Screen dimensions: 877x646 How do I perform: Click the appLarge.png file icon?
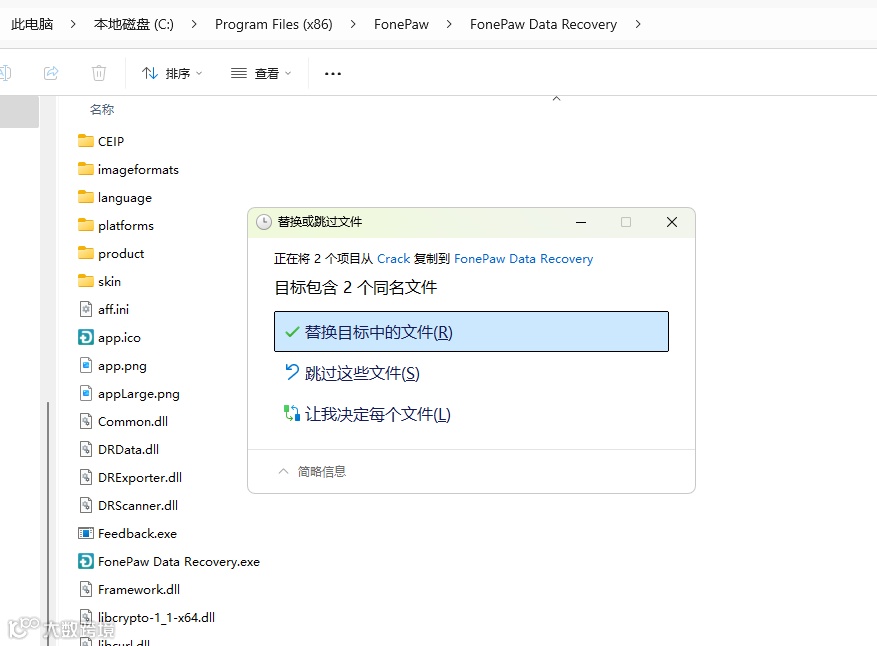click(x=86, y=393)
